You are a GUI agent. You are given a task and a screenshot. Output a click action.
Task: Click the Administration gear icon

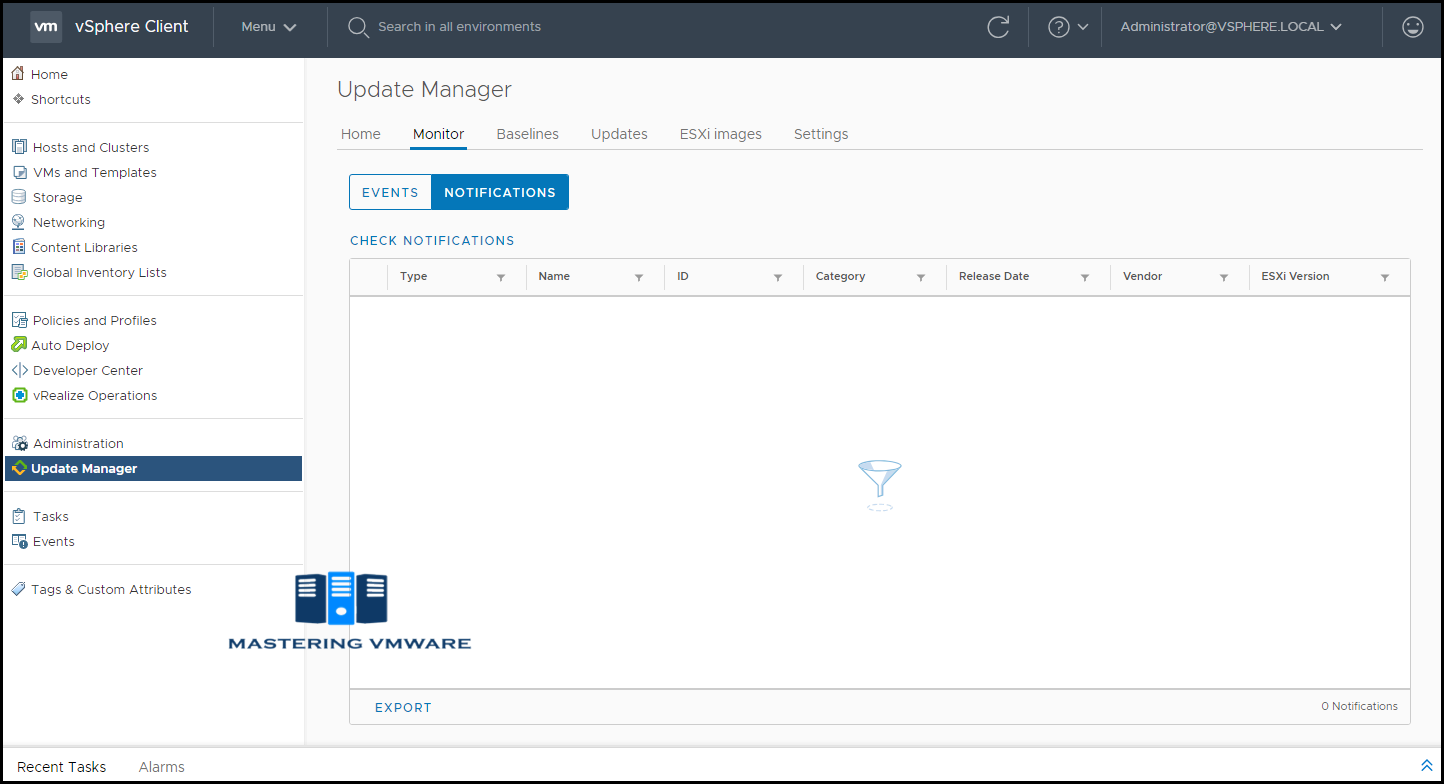pos(19,443)
